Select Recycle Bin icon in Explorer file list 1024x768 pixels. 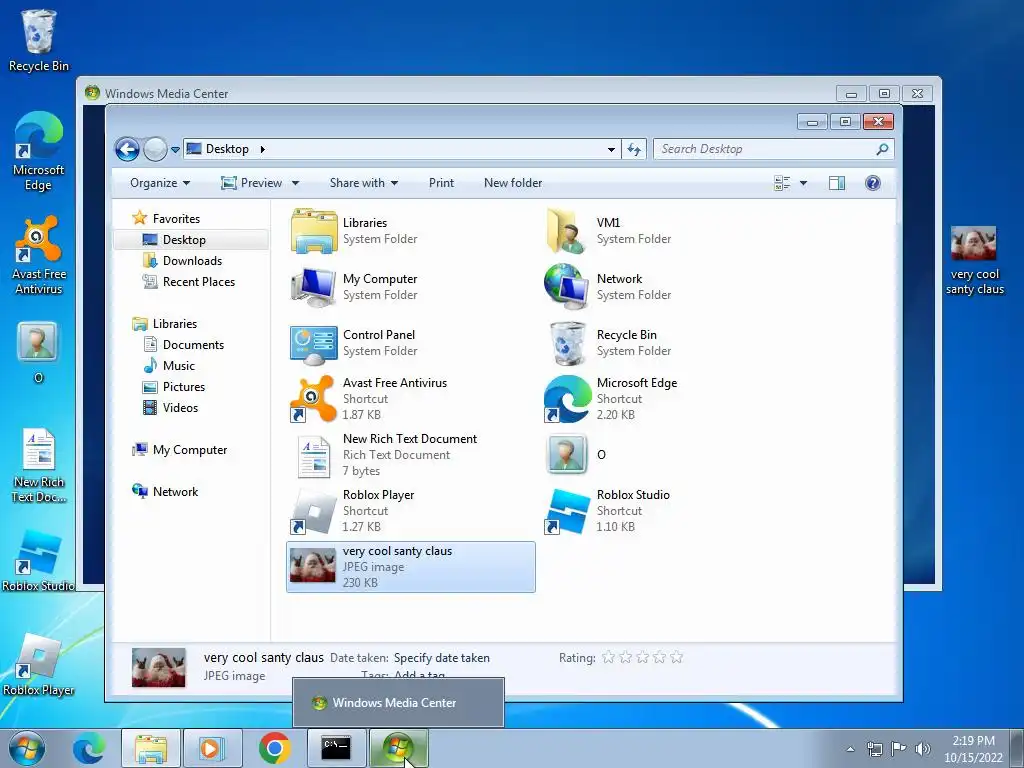coord(567,344)
